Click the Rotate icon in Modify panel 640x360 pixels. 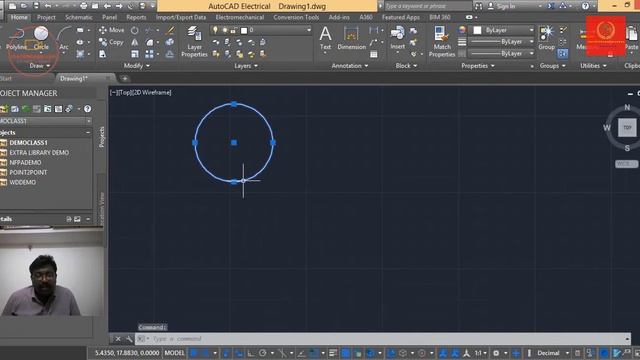click(x=135, y=30)
